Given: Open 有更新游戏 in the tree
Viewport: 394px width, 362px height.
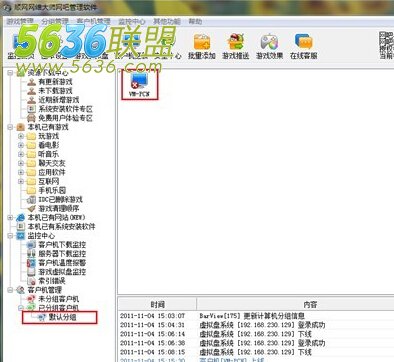Looking at the screenshot, I should 55,82.
